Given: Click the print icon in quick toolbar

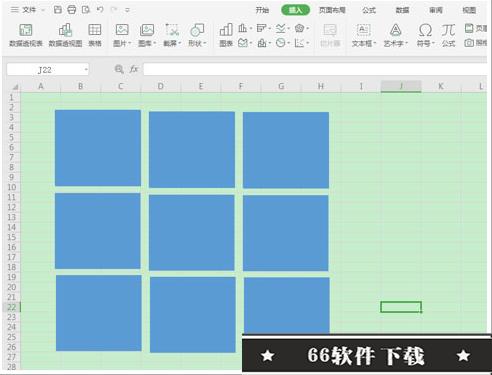Looking at the screenshot, I should (72, 10).
